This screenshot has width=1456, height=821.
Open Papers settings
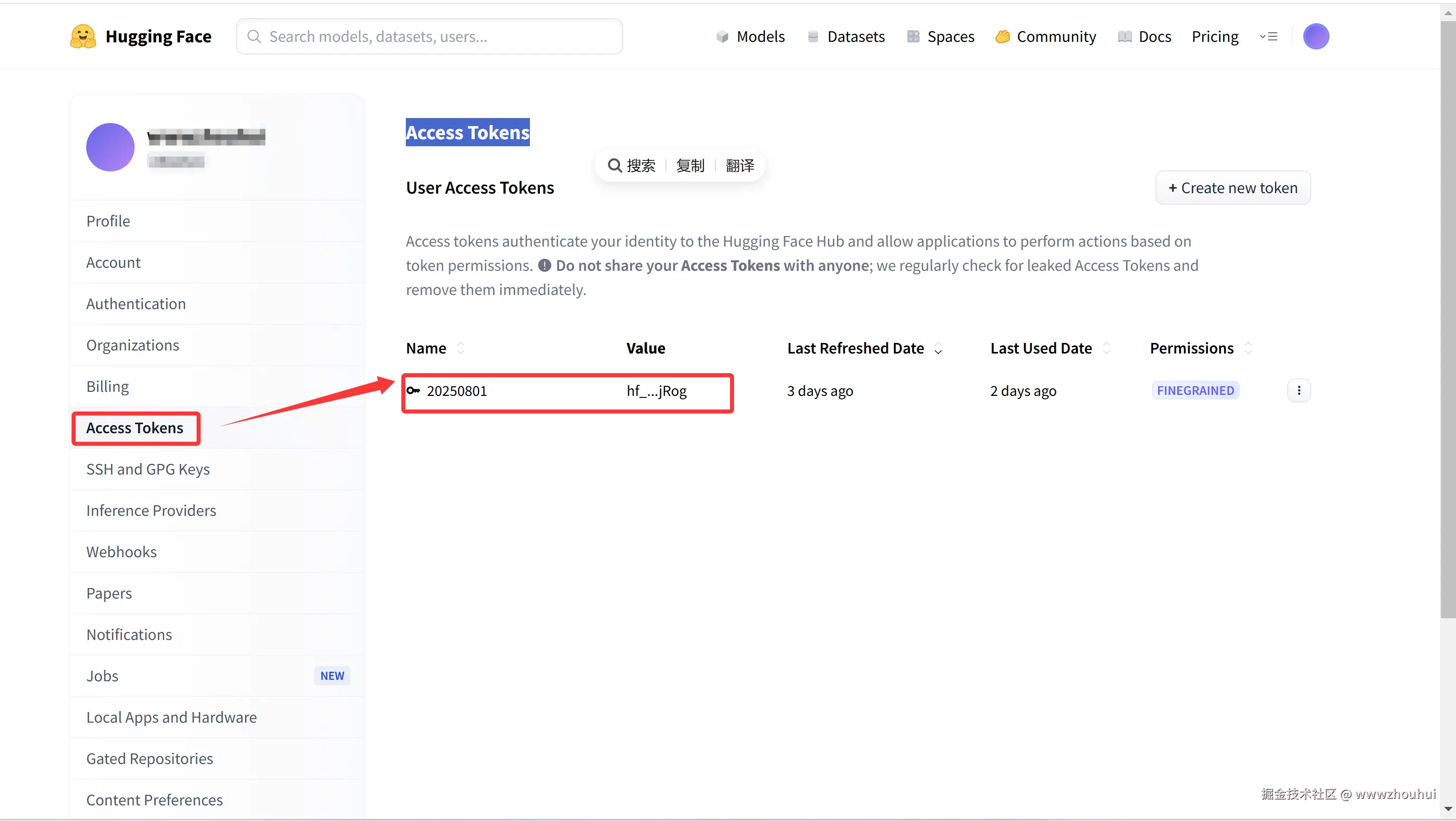tap(218, 593)
